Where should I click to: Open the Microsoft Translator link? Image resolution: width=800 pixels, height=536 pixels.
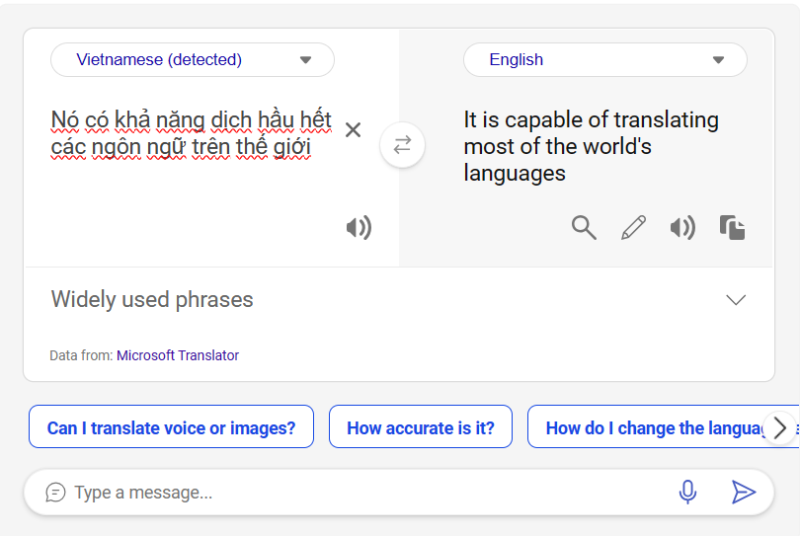coord(178,355)
